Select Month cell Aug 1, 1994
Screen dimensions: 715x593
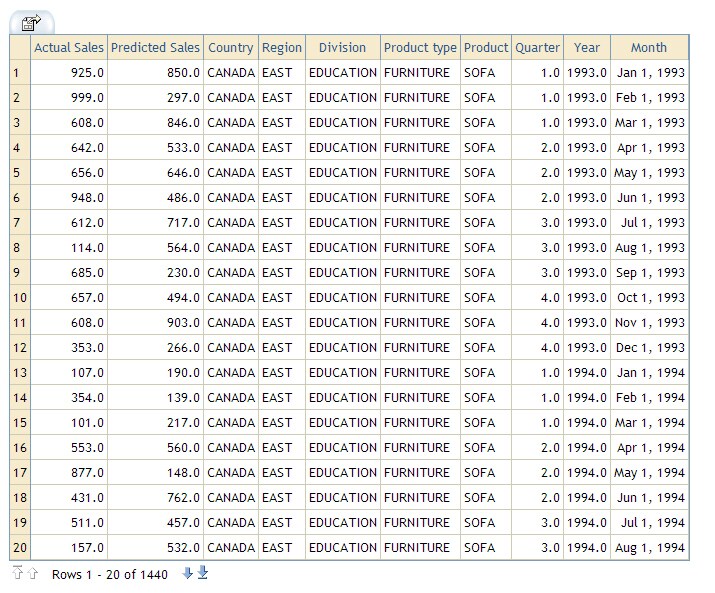649,547
